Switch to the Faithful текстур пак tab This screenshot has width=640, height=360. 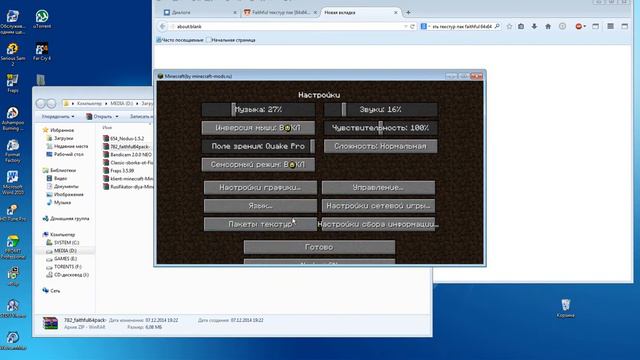point(281,13)
